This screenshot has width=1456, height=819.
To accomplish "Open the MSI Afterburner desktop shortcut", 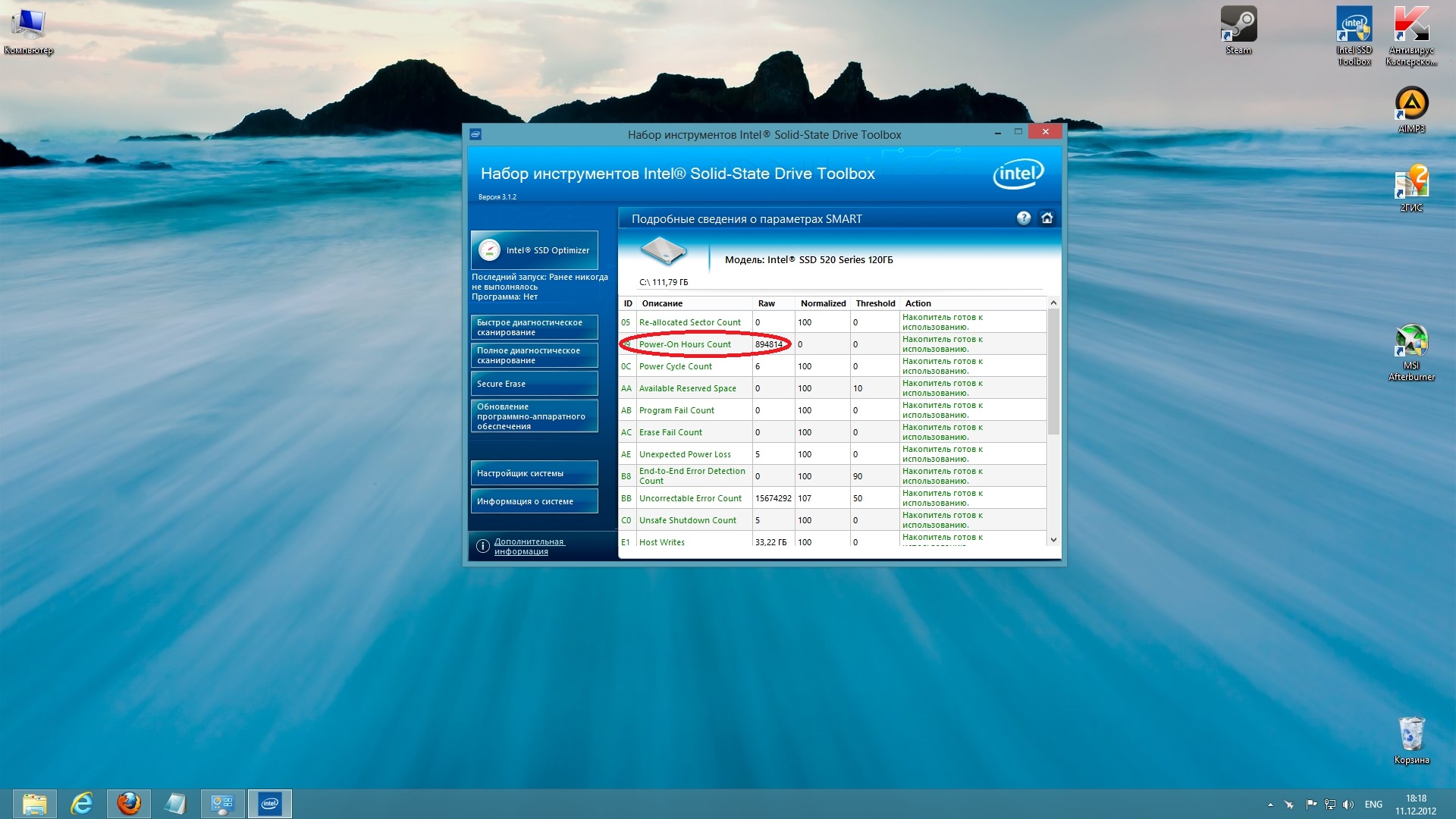I will [1411, 352].
